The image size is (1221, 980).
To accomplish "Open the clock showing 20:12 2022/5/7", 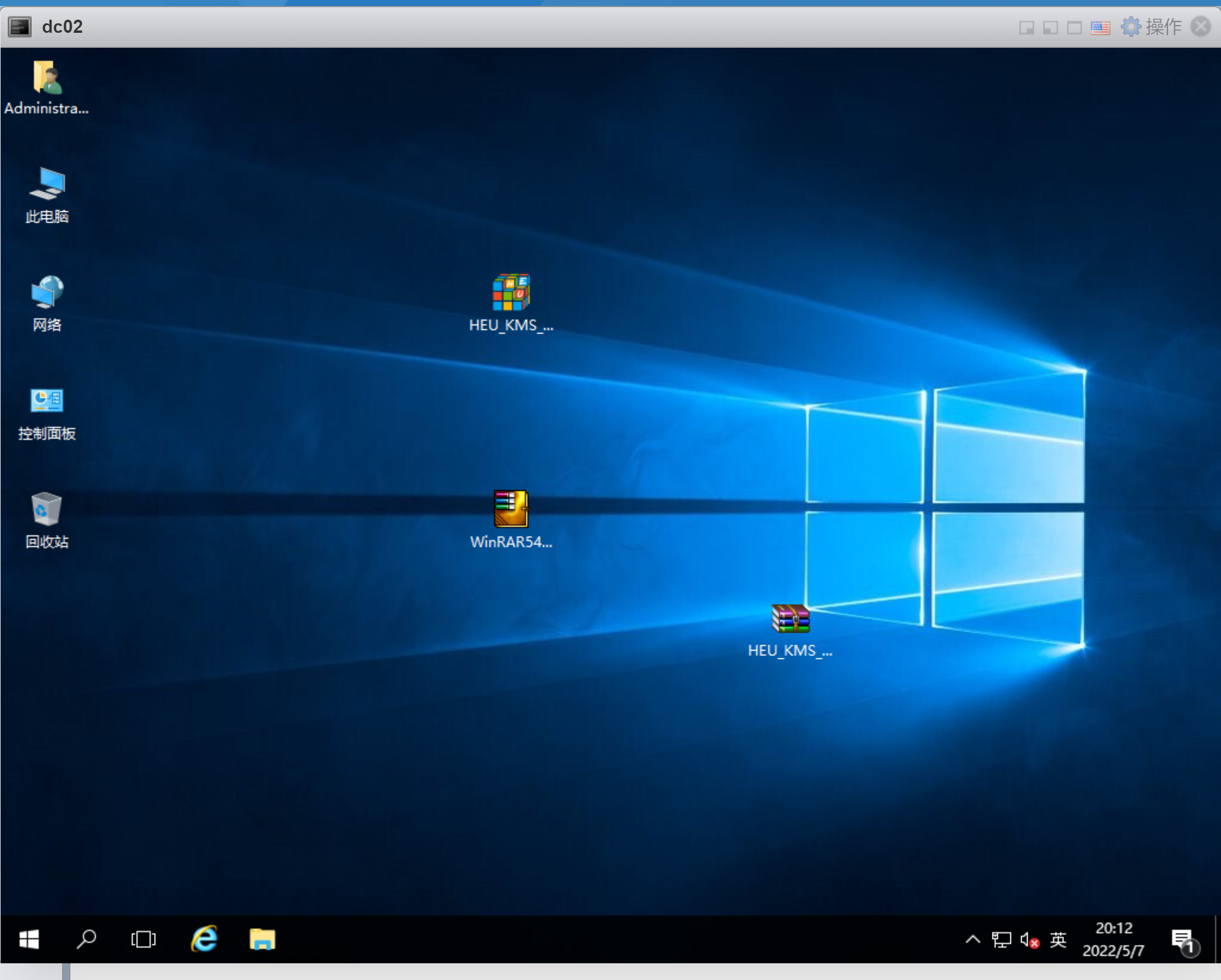I will pyautogui.click(x=1113, y=939).
